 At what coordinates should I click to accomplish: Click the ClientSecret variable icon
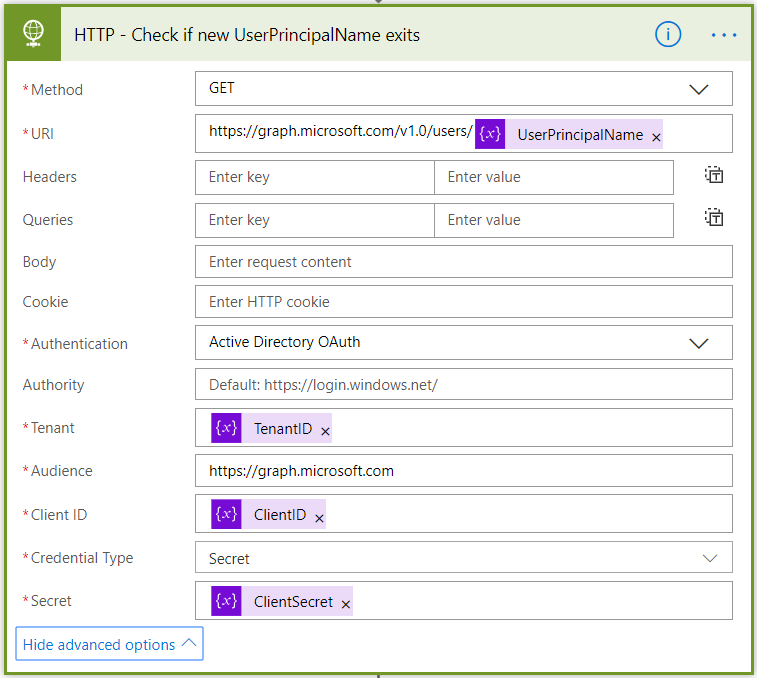(227, 601)
